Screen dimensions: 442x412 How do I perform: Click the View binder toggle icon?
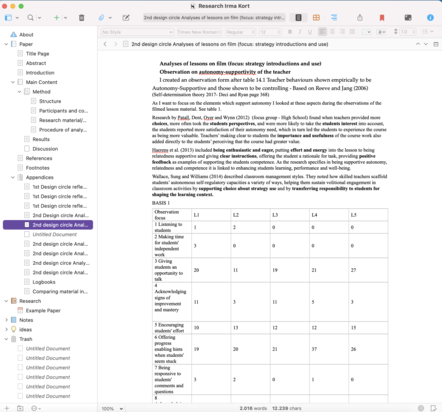(8, 18)
